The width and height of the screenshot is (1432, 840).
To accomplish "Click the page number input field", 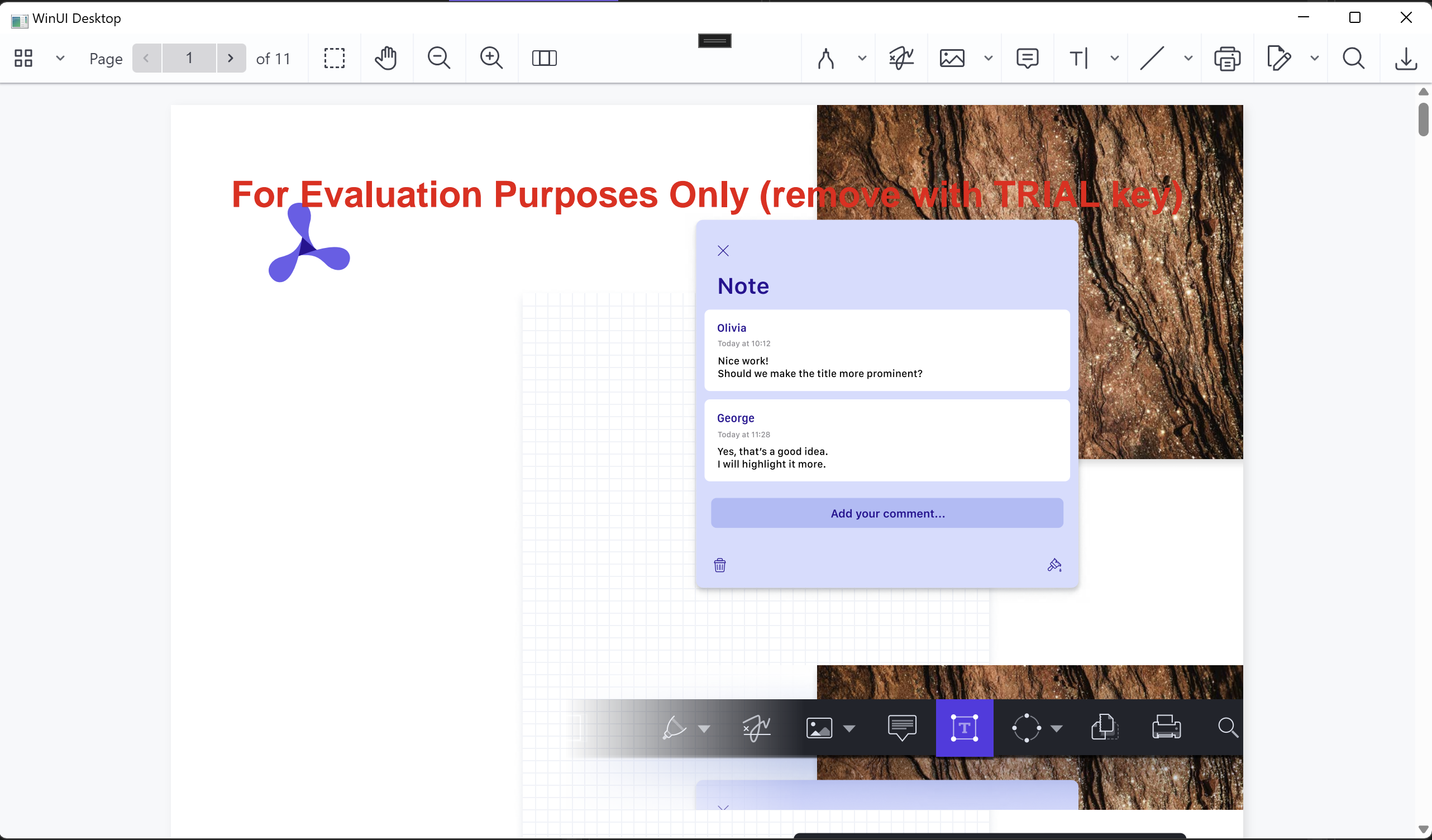I will point(189,58).
